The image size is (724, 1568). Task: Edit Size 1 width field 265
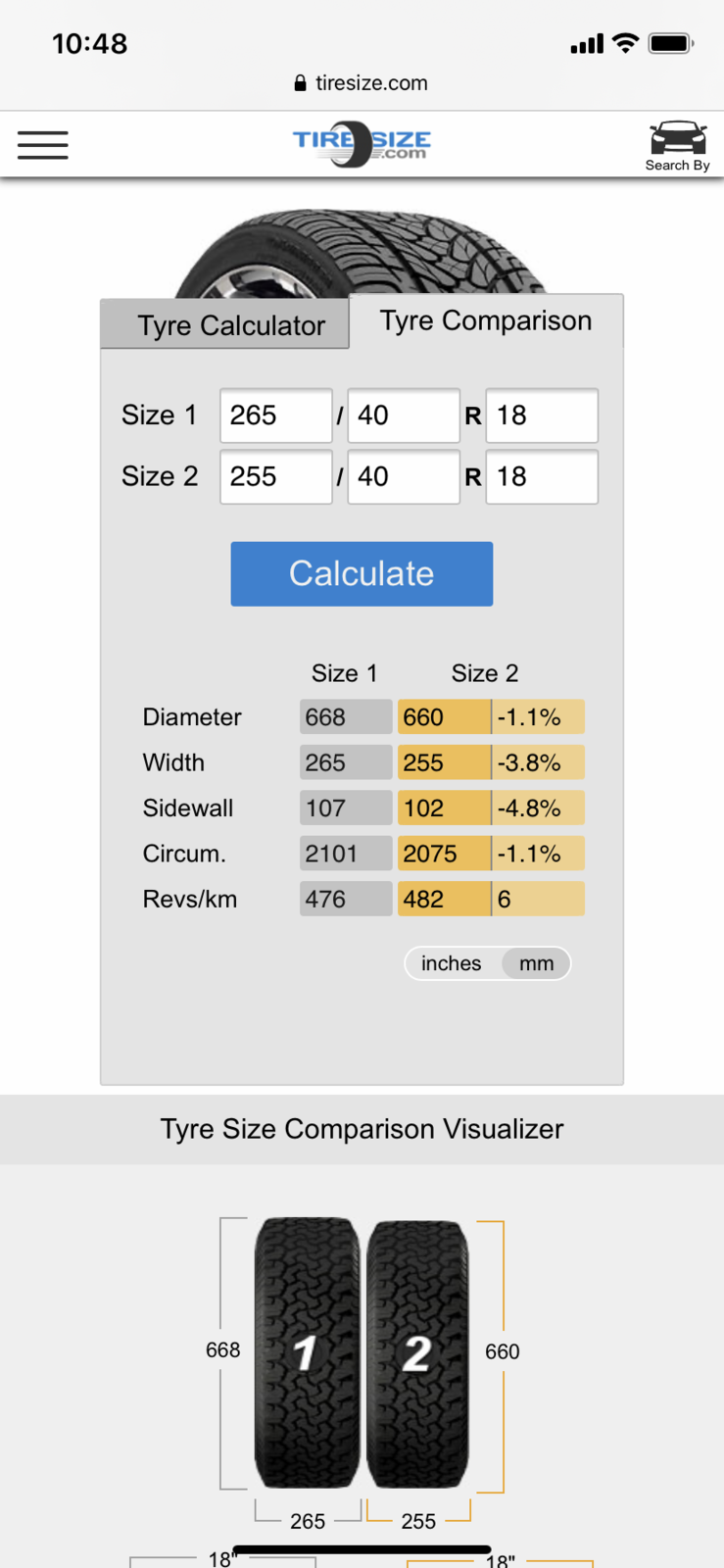275,416
